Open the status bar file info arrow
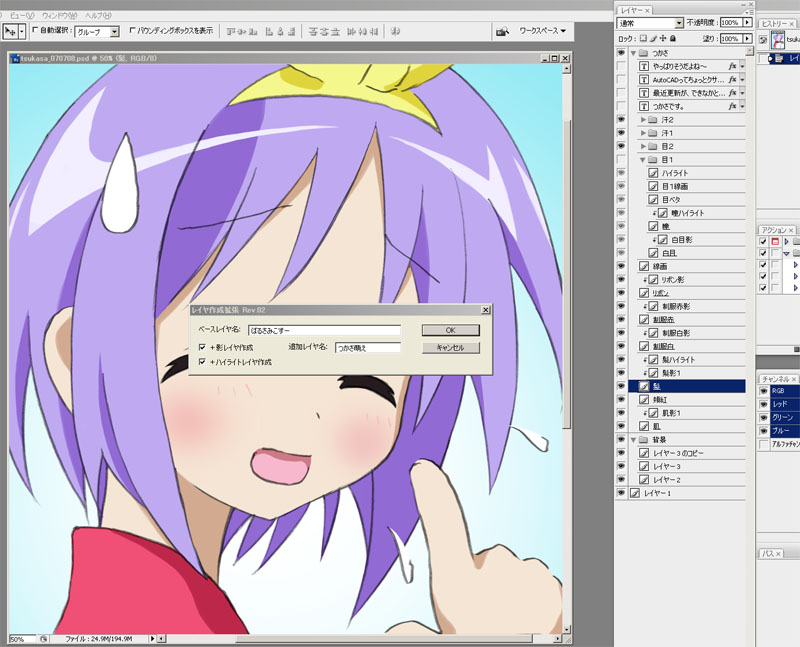The width and height of the screenshot is (800, 647). (x=152, y=638)
